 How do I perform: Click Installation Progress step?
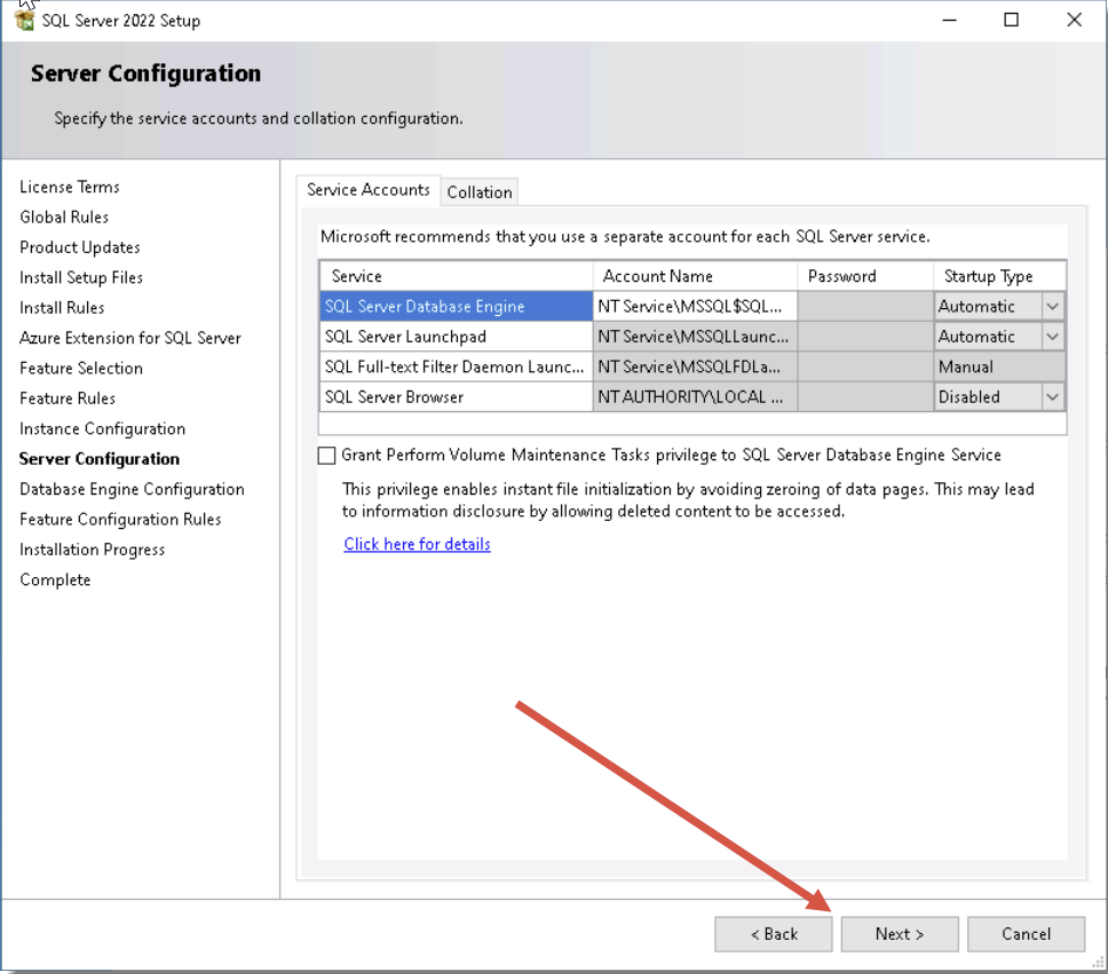click(92, 550)
